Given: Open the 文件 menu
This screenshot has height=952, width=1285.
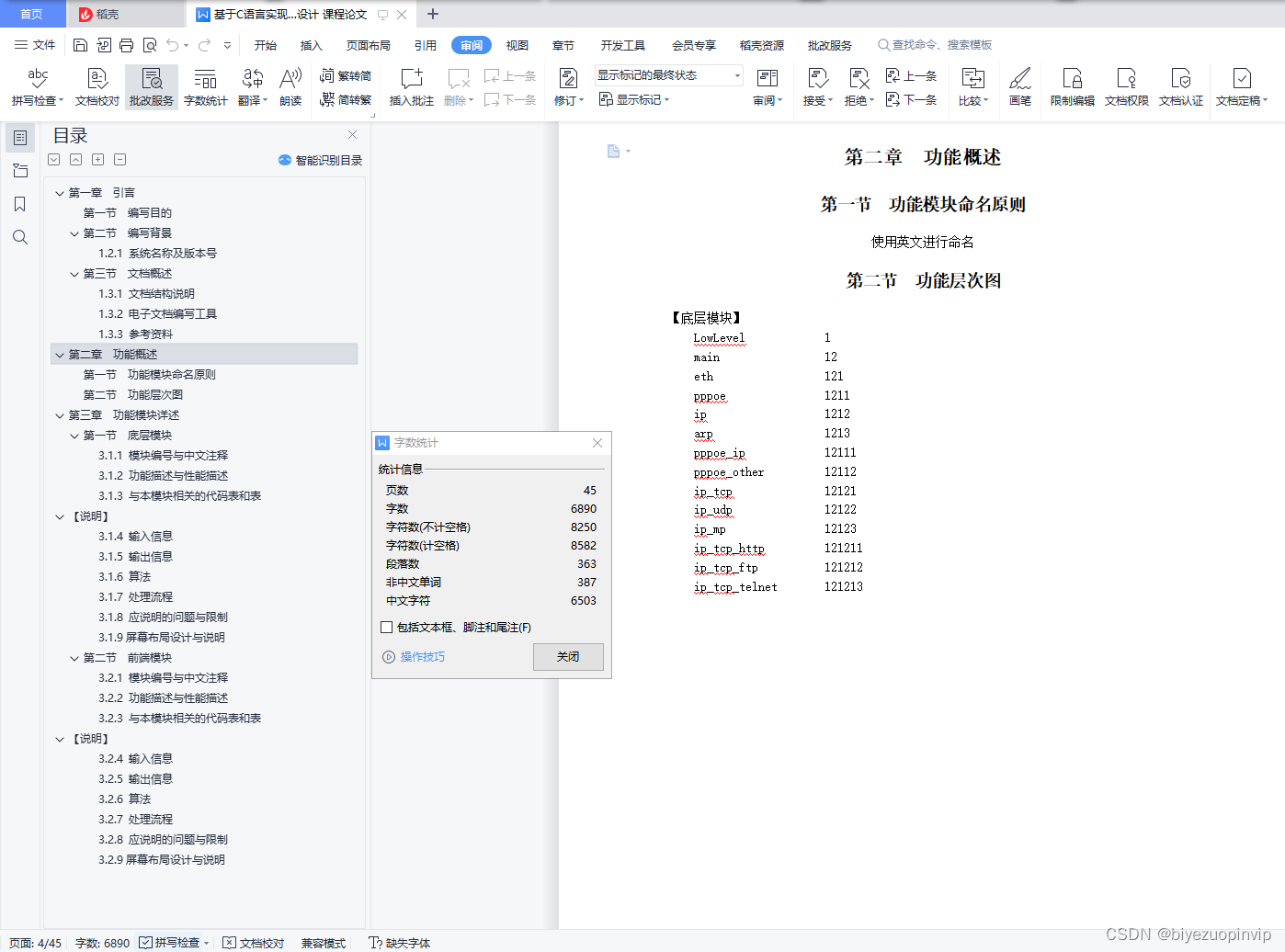Looking at the screenshot, I should point(36,45).
